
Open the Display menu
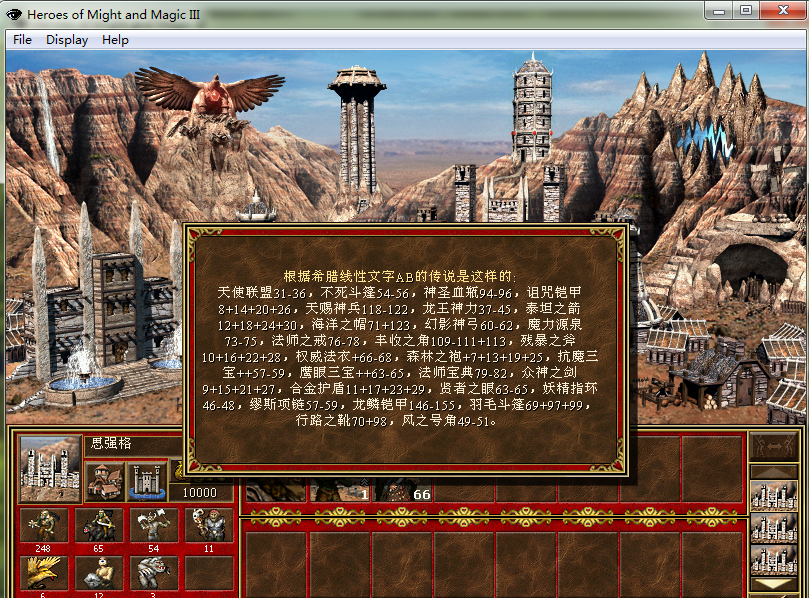click(67, 40)
